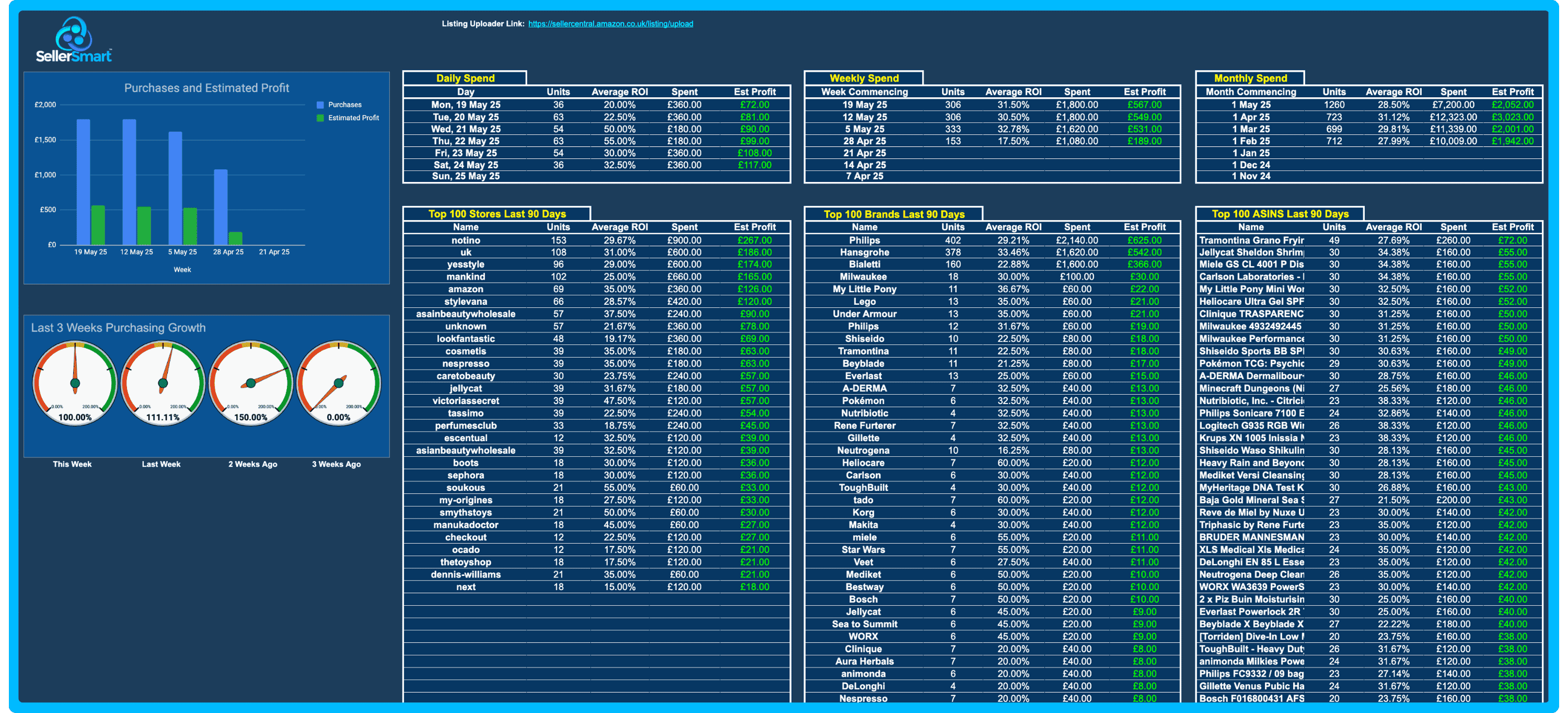The height and width of the screenshot is (713, 1568).
Task: Select the Weekly Spend header tab
Action: [x=864, y=78]
